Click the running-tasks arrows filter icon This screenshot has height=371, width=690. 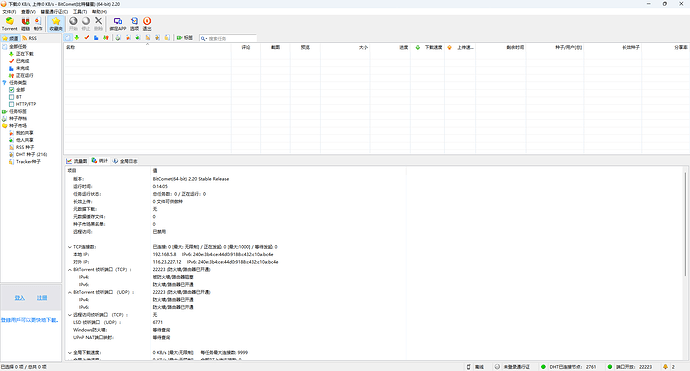click(106, 38)
